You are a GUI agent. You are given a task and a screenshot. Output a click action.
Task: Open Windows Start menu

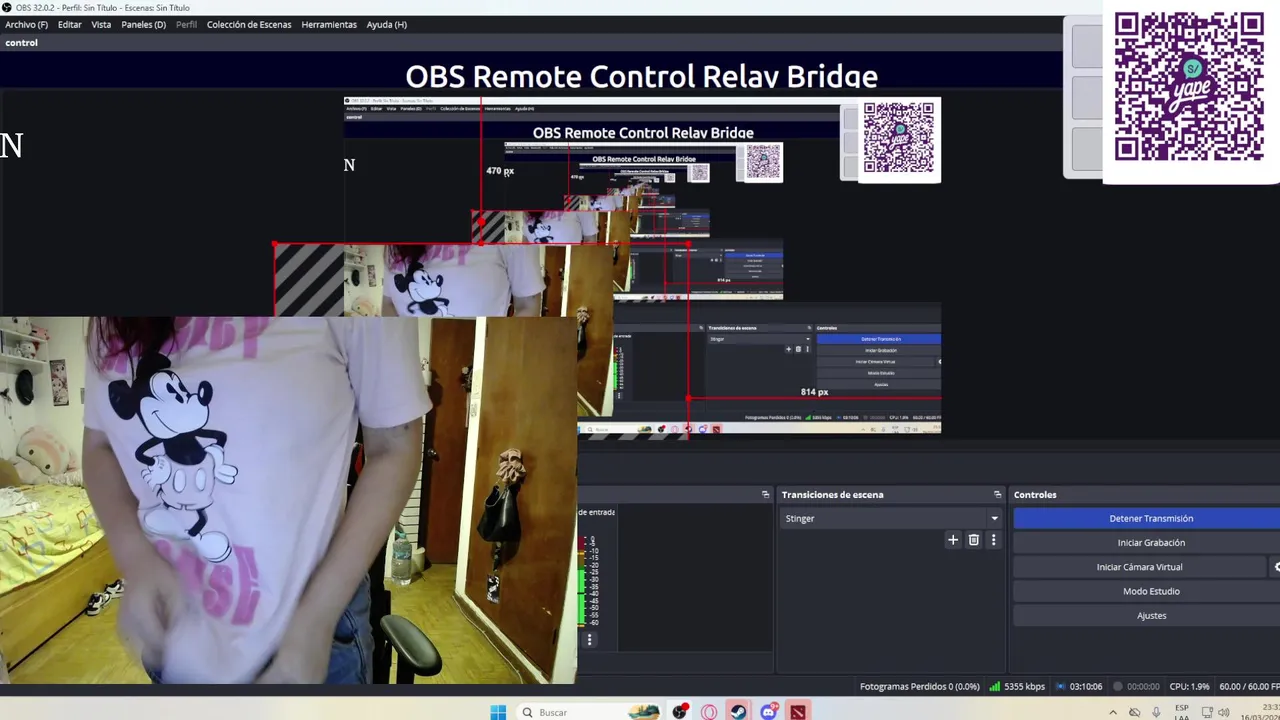coord(498,712)
